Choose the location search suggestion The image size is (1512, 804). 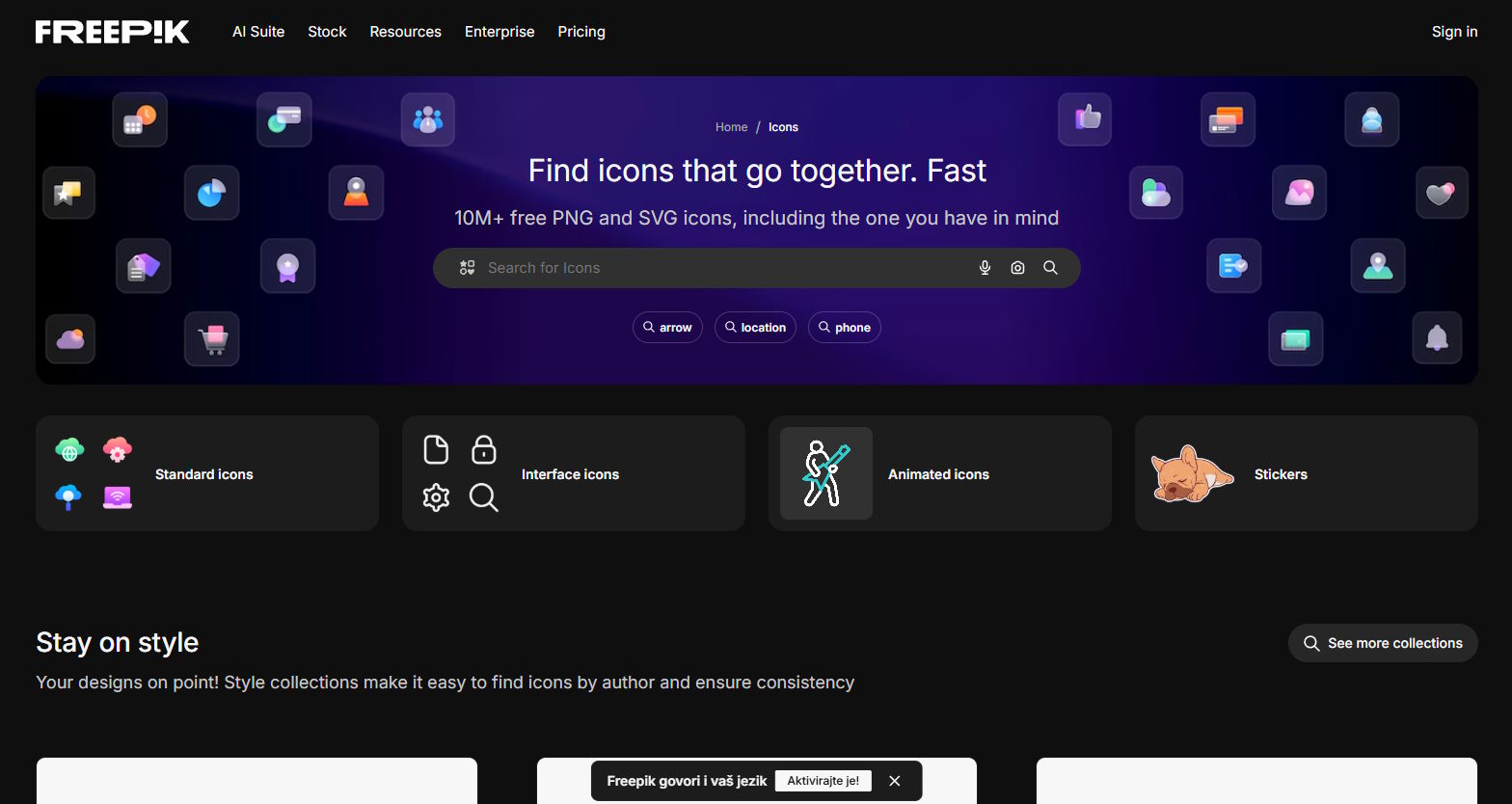[x=755, y=328]
